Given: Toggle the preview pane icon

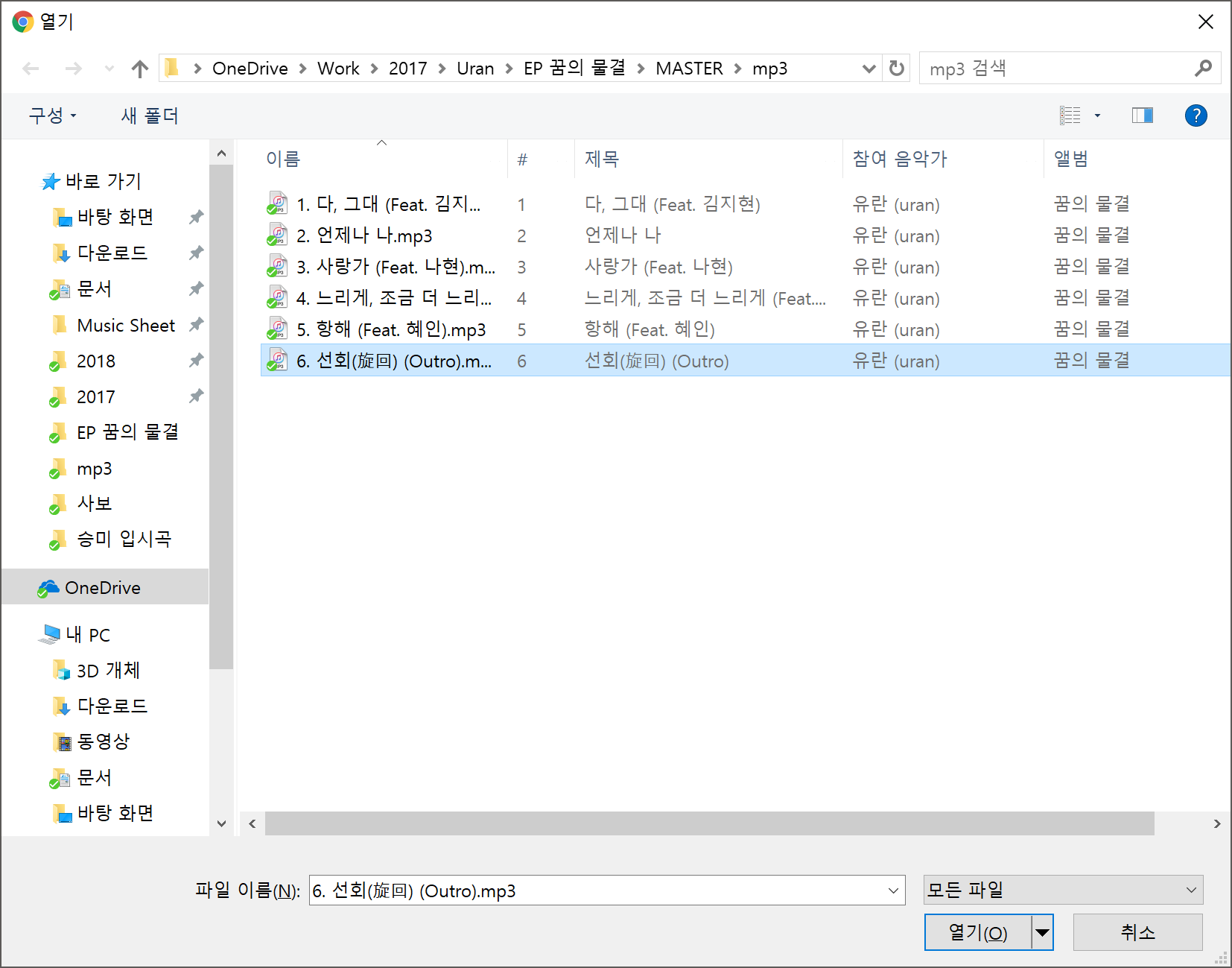Looking at the screenshot, I should (x=1142, y=116).
